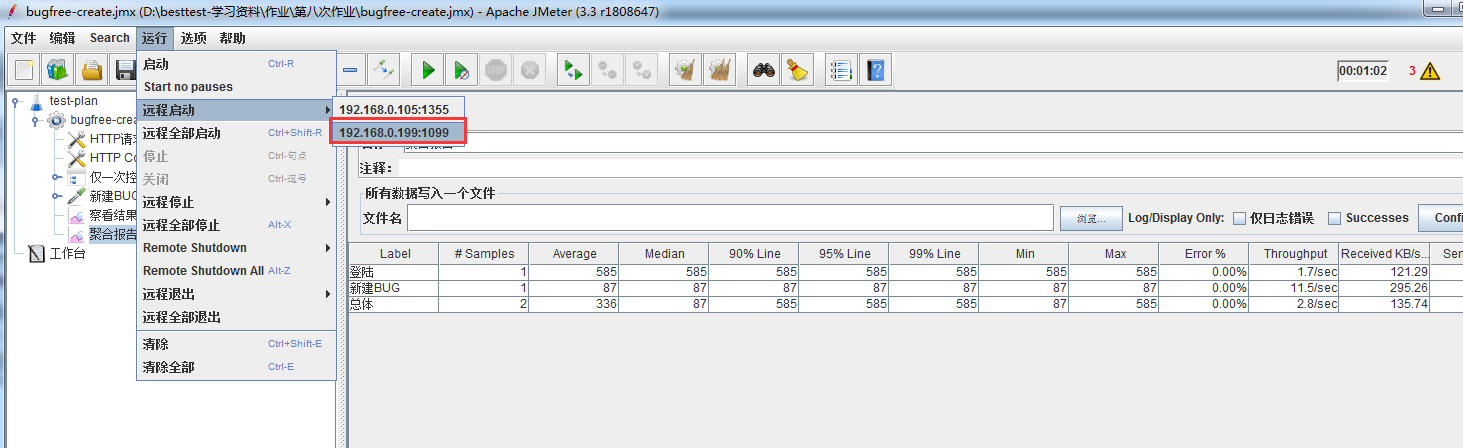Open the 远程退出 submenu

click(x=236, y=294)
